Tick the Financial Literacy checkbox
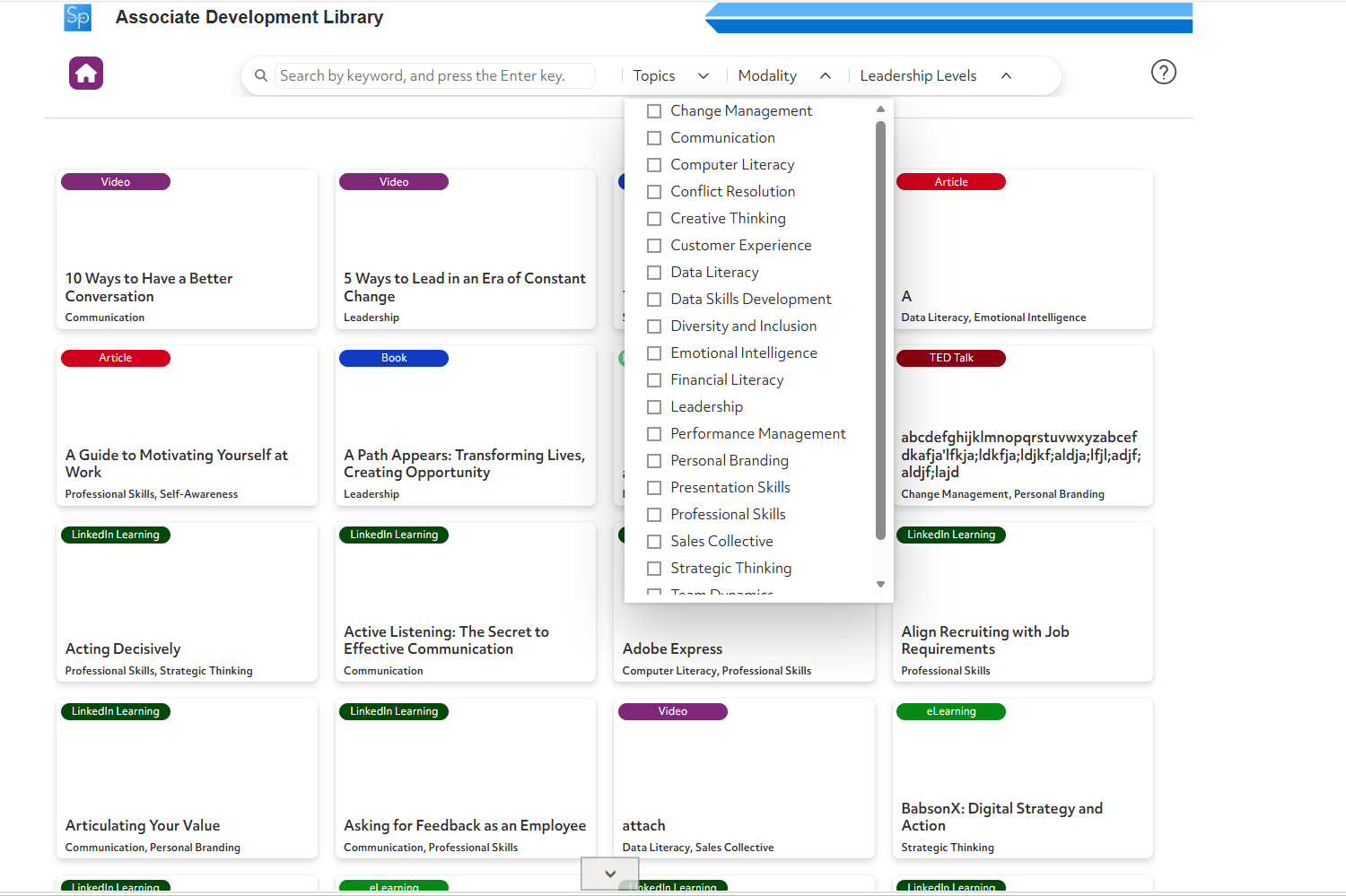Image resolution: width=1346 pixels, height=896 pixels. point(654,380)
